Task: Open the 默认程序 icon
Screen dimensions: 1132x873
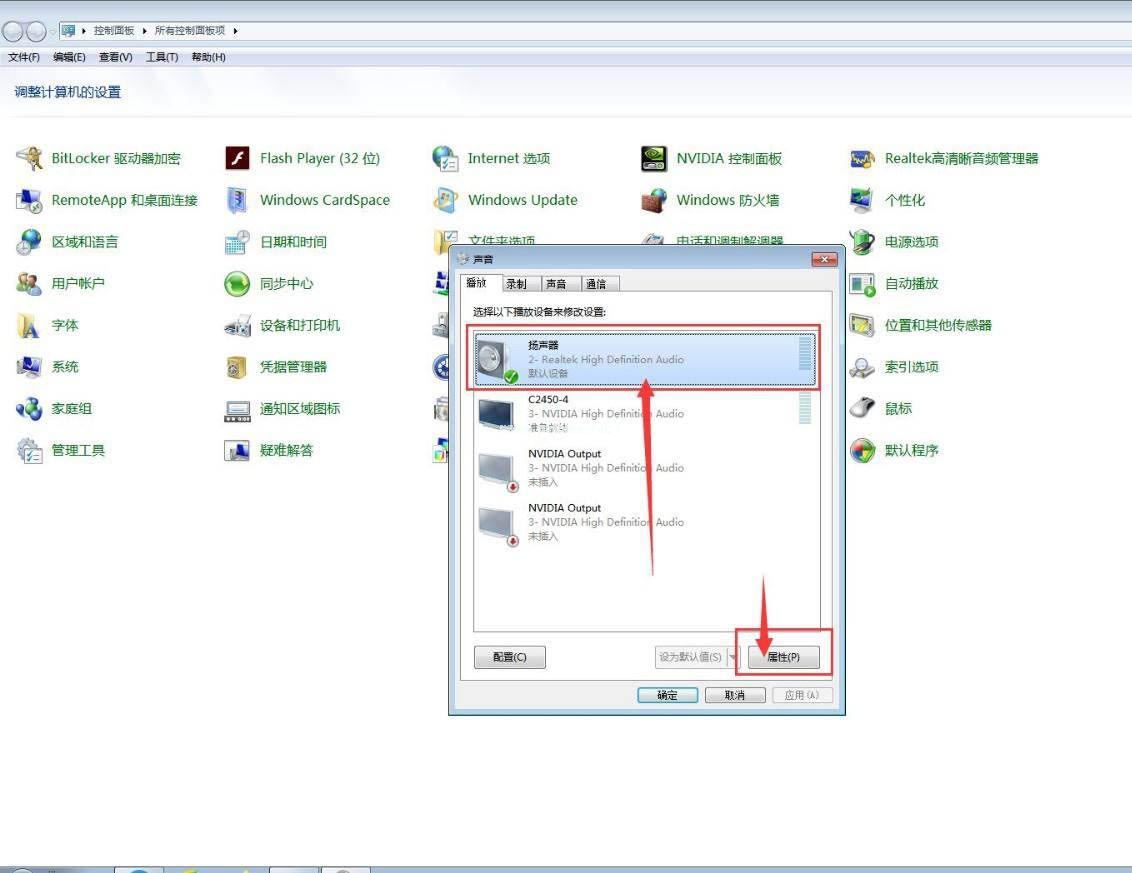Action: pyautogui.click(x=863, y=451)
